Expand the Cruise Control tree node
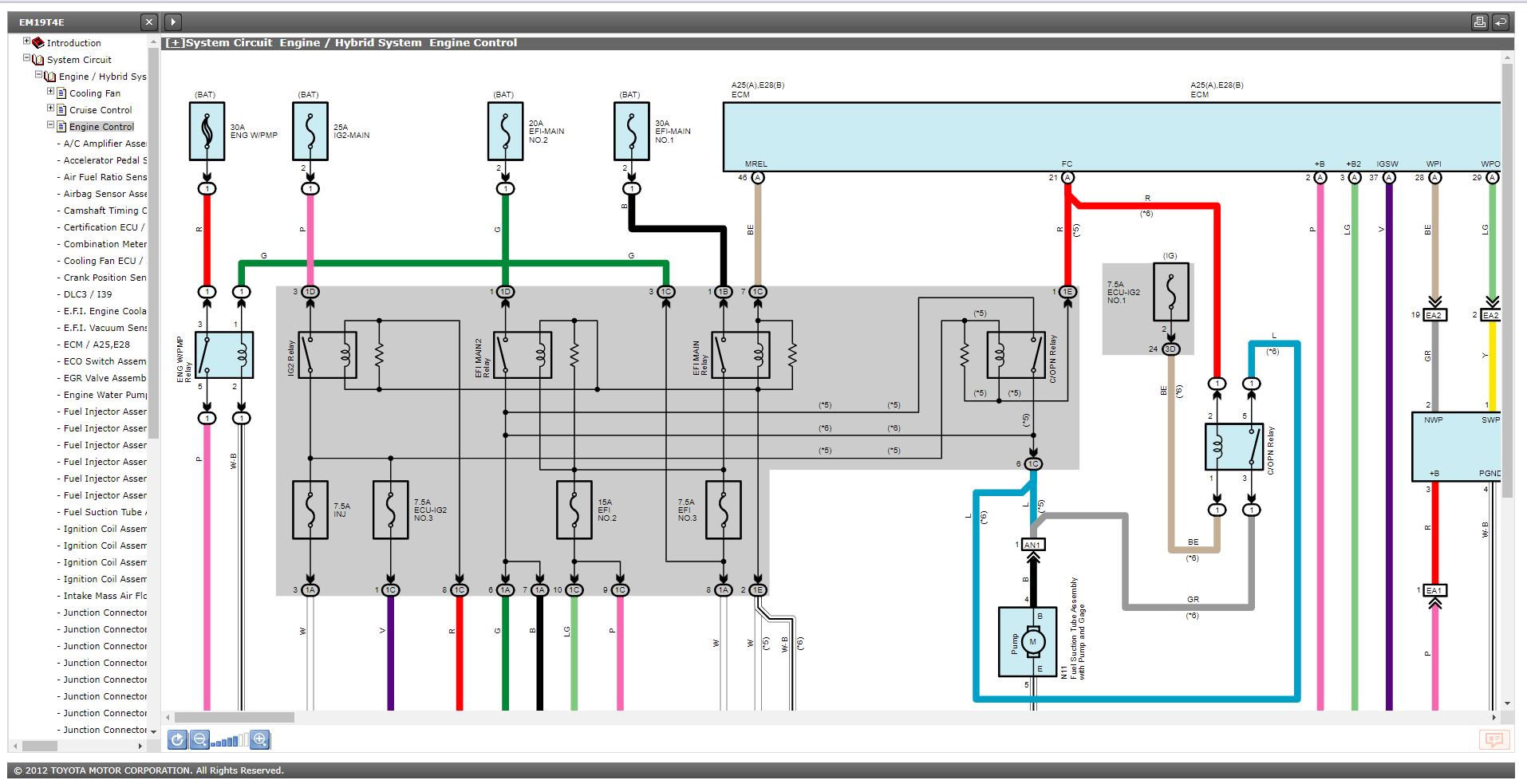Image resolution: width=1527 pixels, height=784 pixels. coord(50,108)
